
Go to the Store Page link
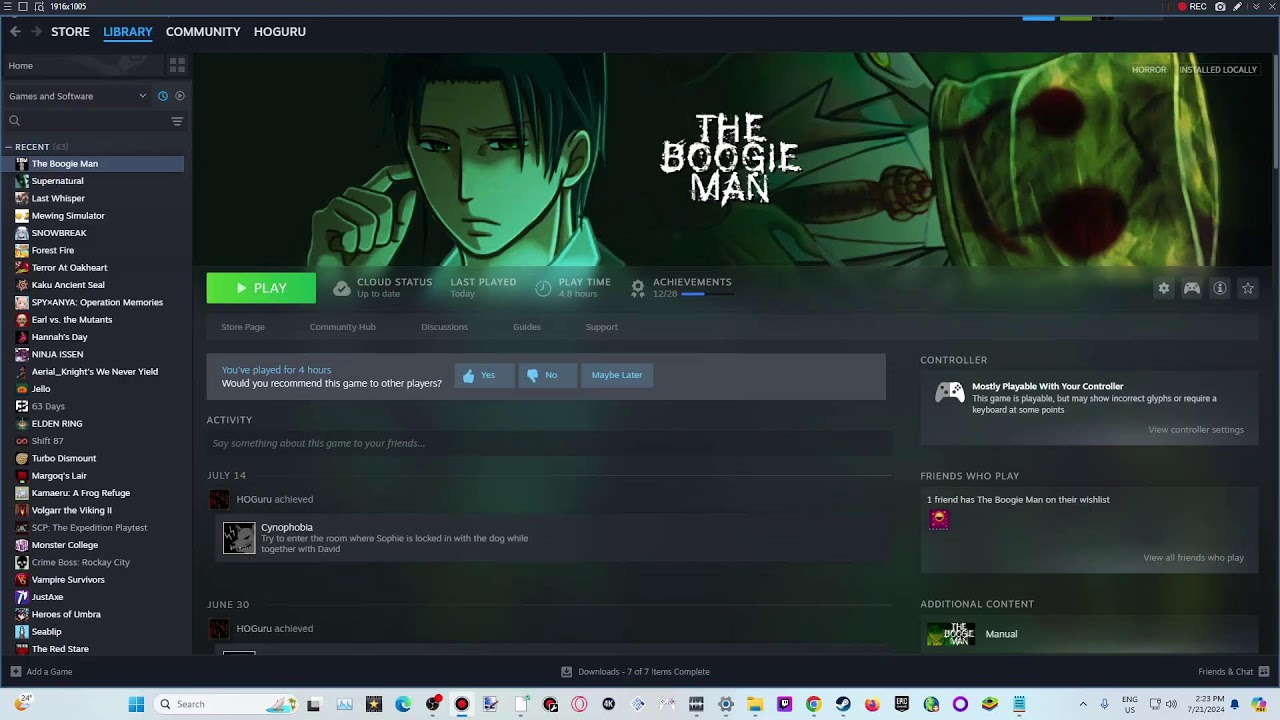(x=243, y=327)
